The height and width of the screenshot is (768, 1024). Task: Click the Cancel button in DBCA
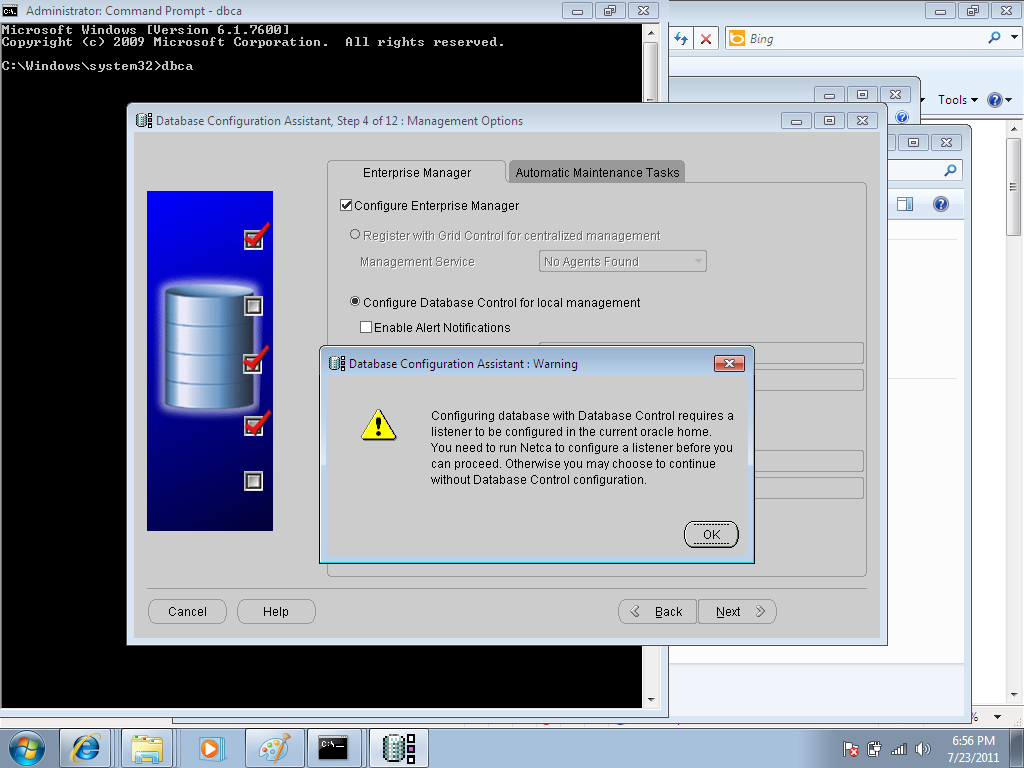click(187, 611)
